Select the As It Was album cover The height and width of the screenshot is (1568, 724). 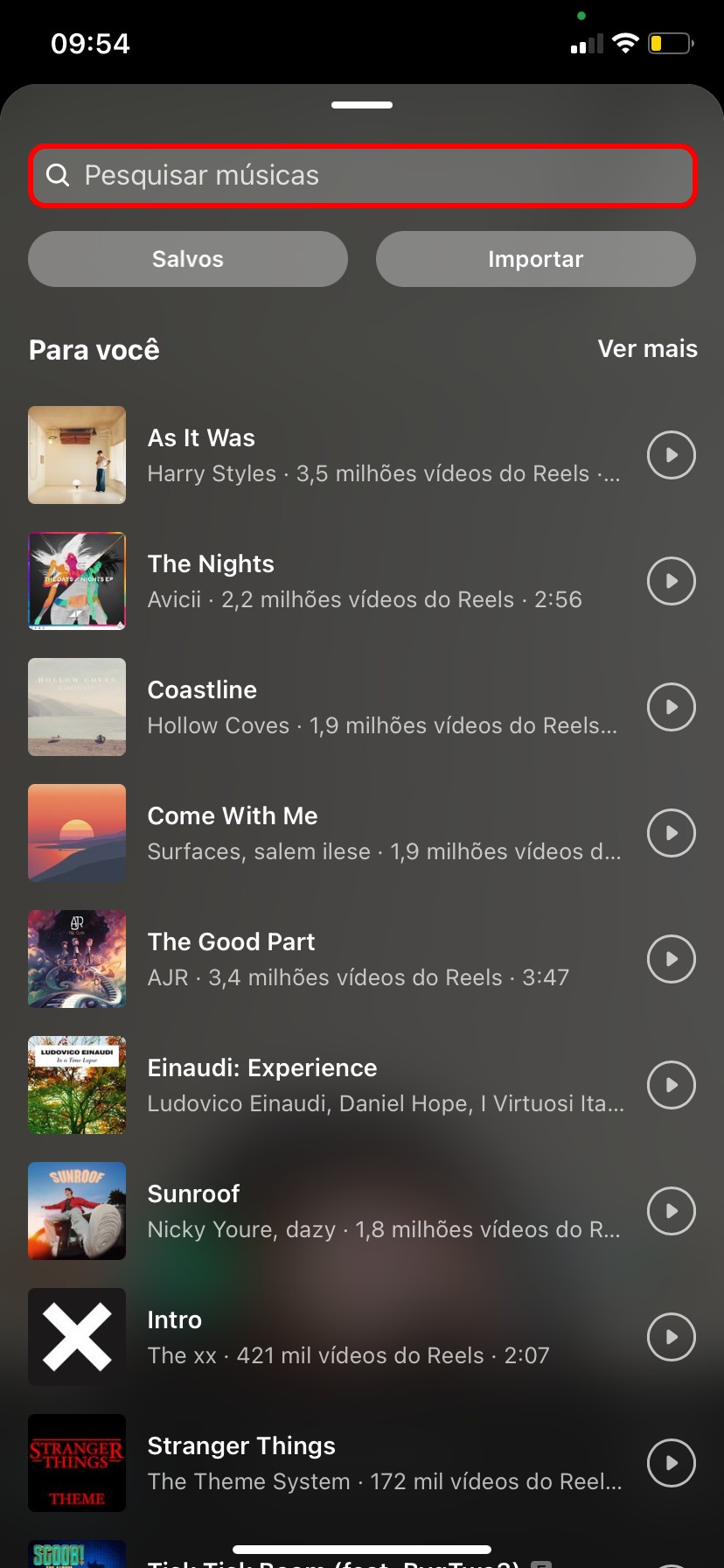point(77,455)
